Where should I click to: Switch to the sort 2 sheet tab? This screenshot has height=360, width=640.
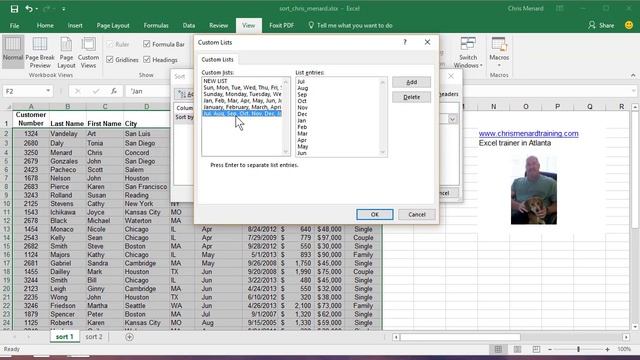point(94,337)
